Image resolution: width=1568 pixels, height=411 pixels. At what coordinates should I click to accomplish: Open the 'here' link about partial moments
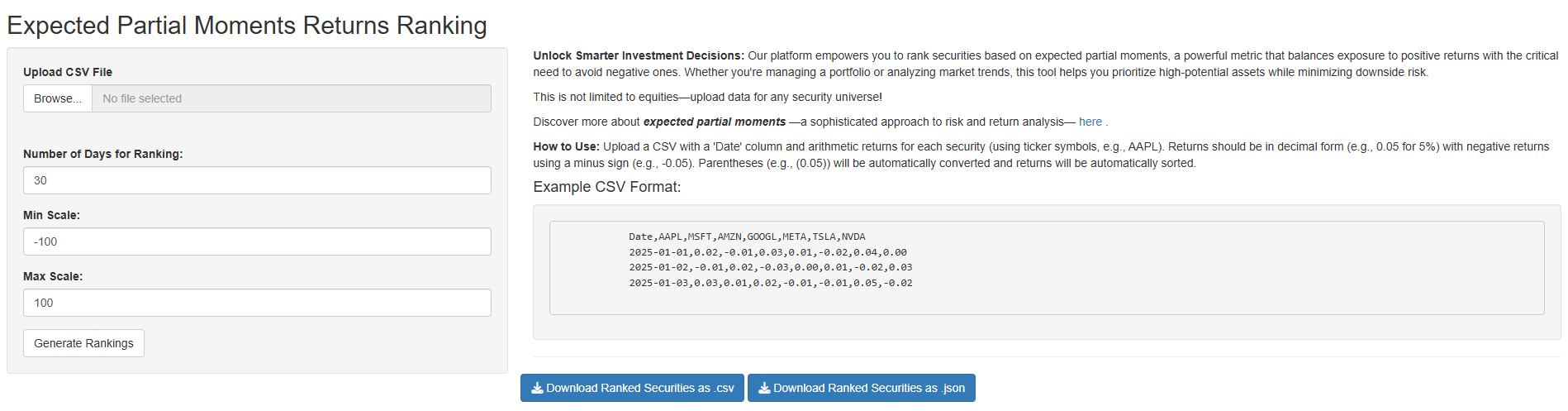point(1090,122)
